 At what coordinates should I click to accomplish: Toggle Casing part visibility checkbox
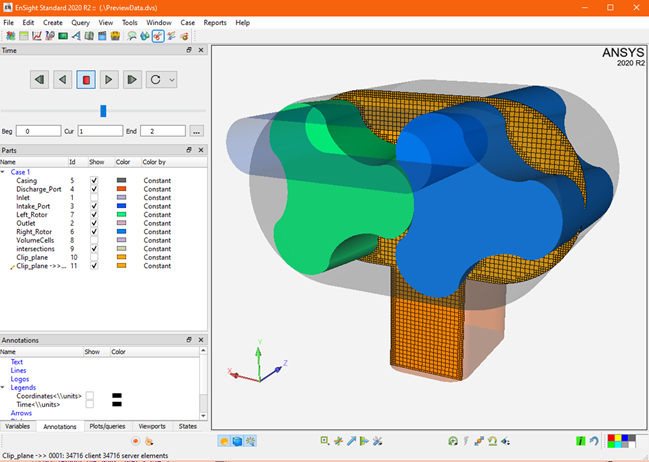(x=94, y=180)
